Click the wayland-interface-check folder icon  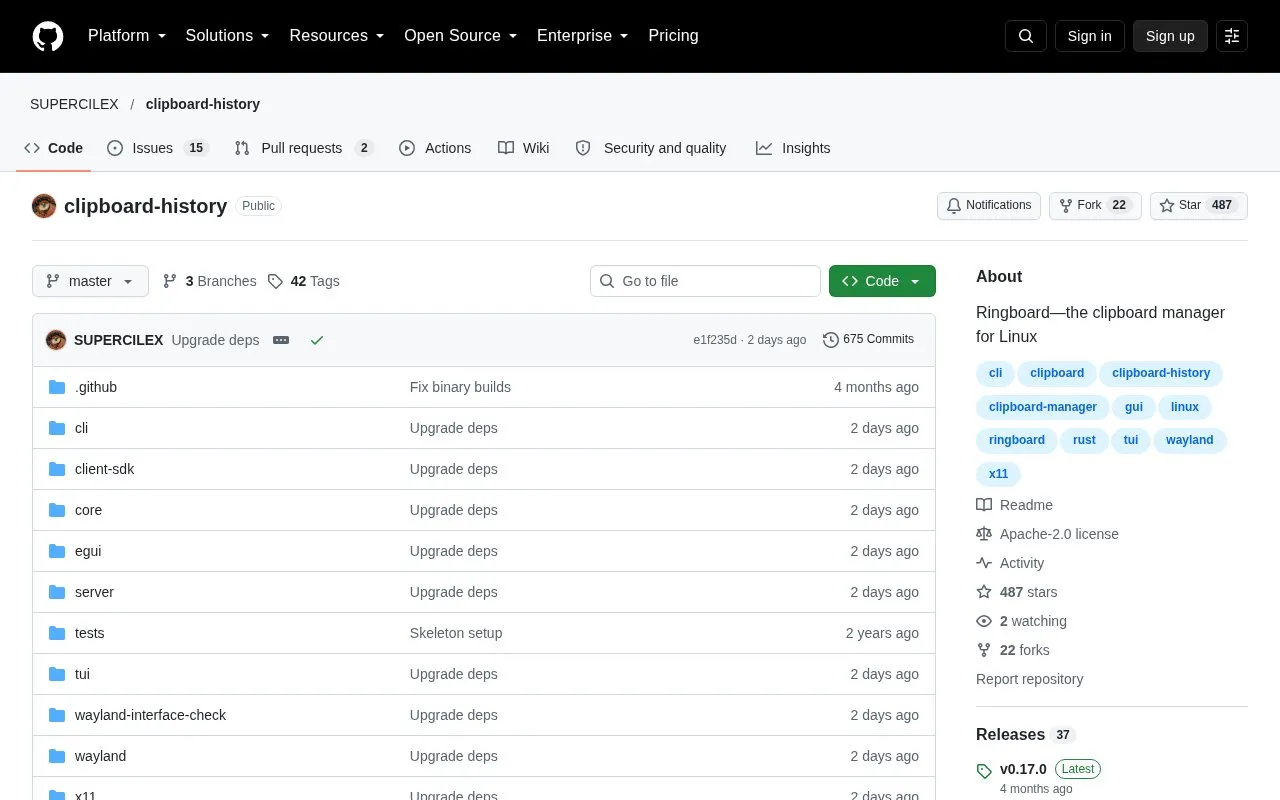click(x=57, y=715)
